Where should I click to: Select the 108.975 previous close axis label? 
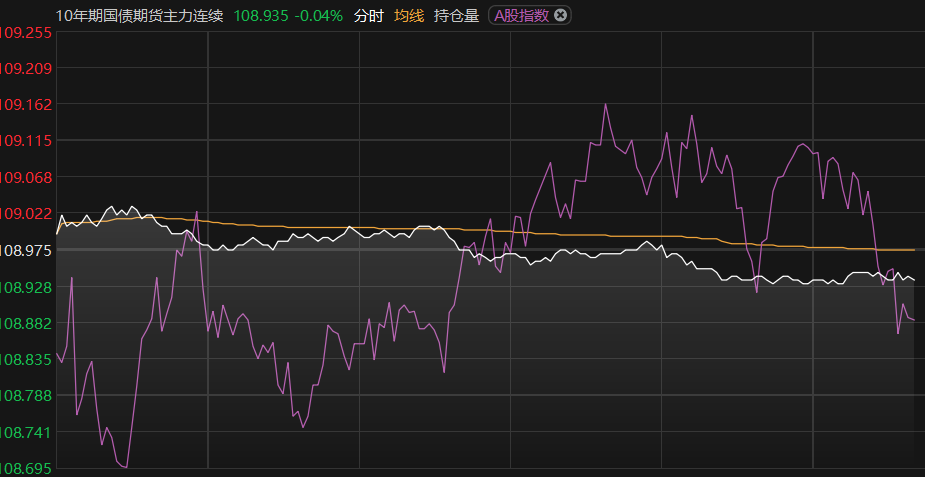click(26, 250)
